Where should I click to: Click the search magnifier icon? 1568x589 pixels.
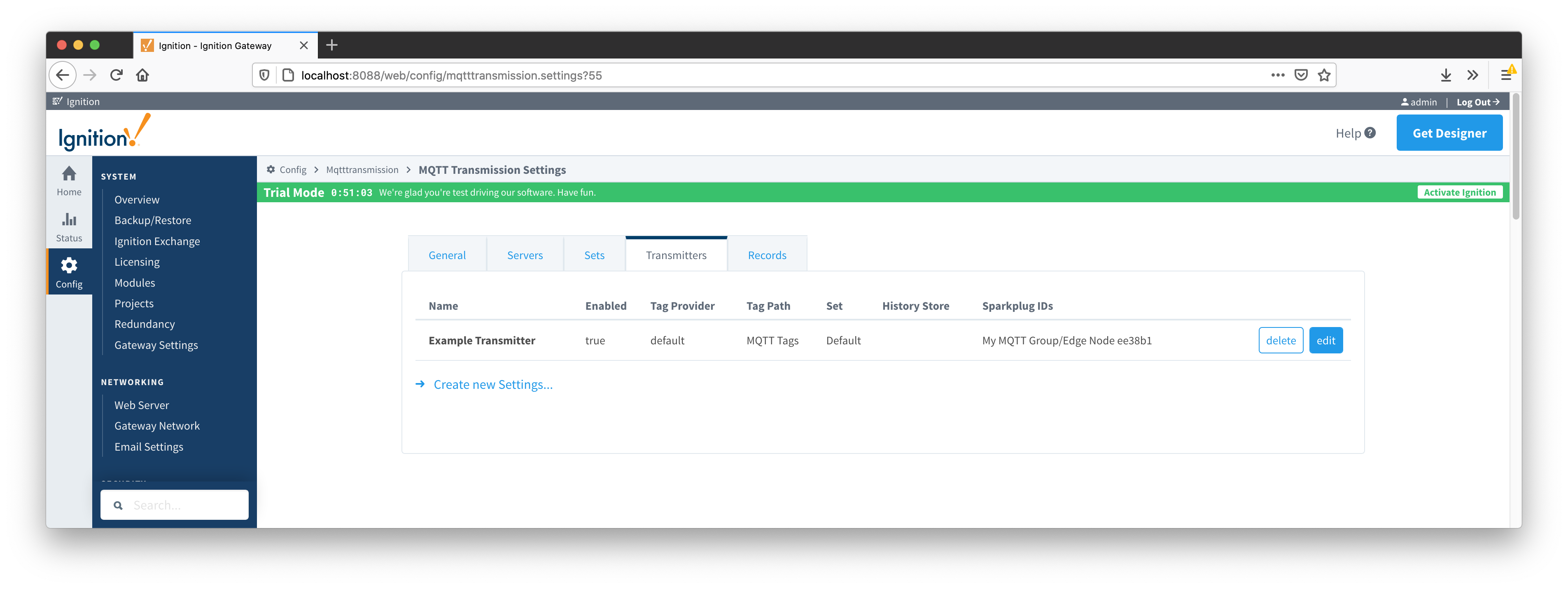point(118,505)
